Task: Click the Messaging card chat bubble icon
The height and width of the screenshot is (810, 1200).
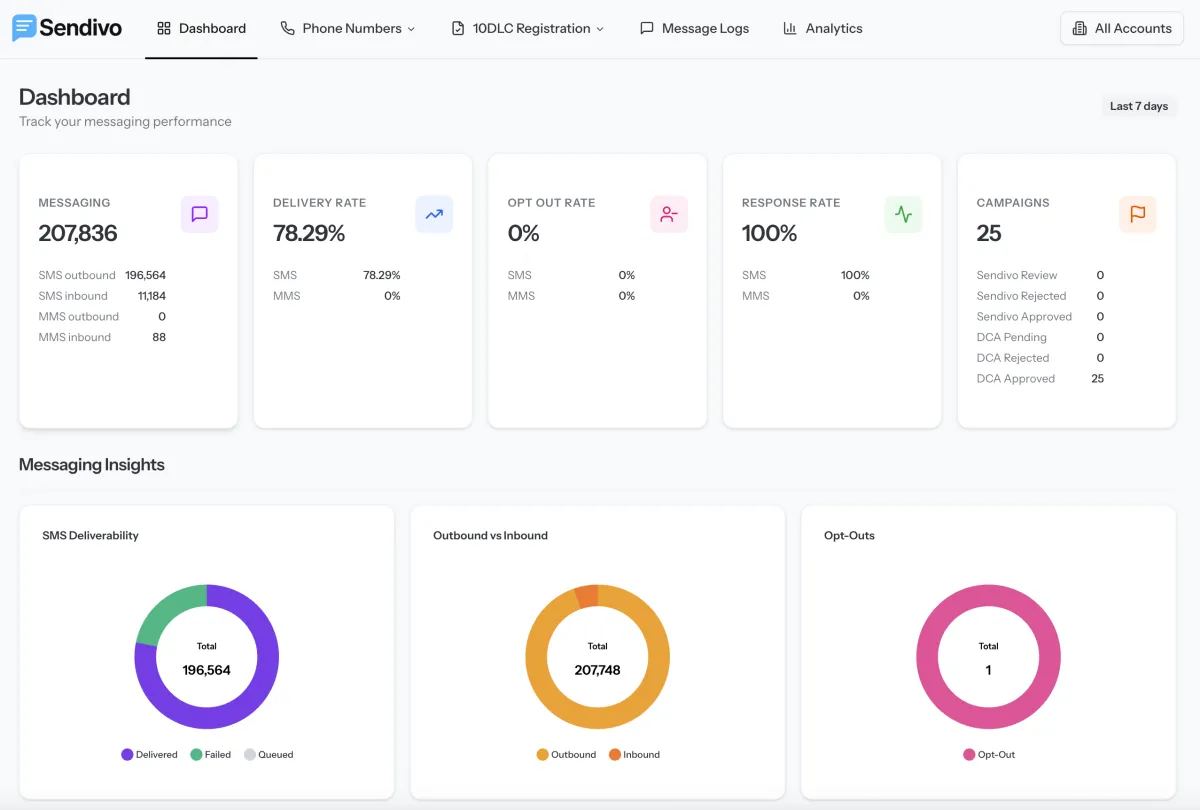Action: coord(199,214)
